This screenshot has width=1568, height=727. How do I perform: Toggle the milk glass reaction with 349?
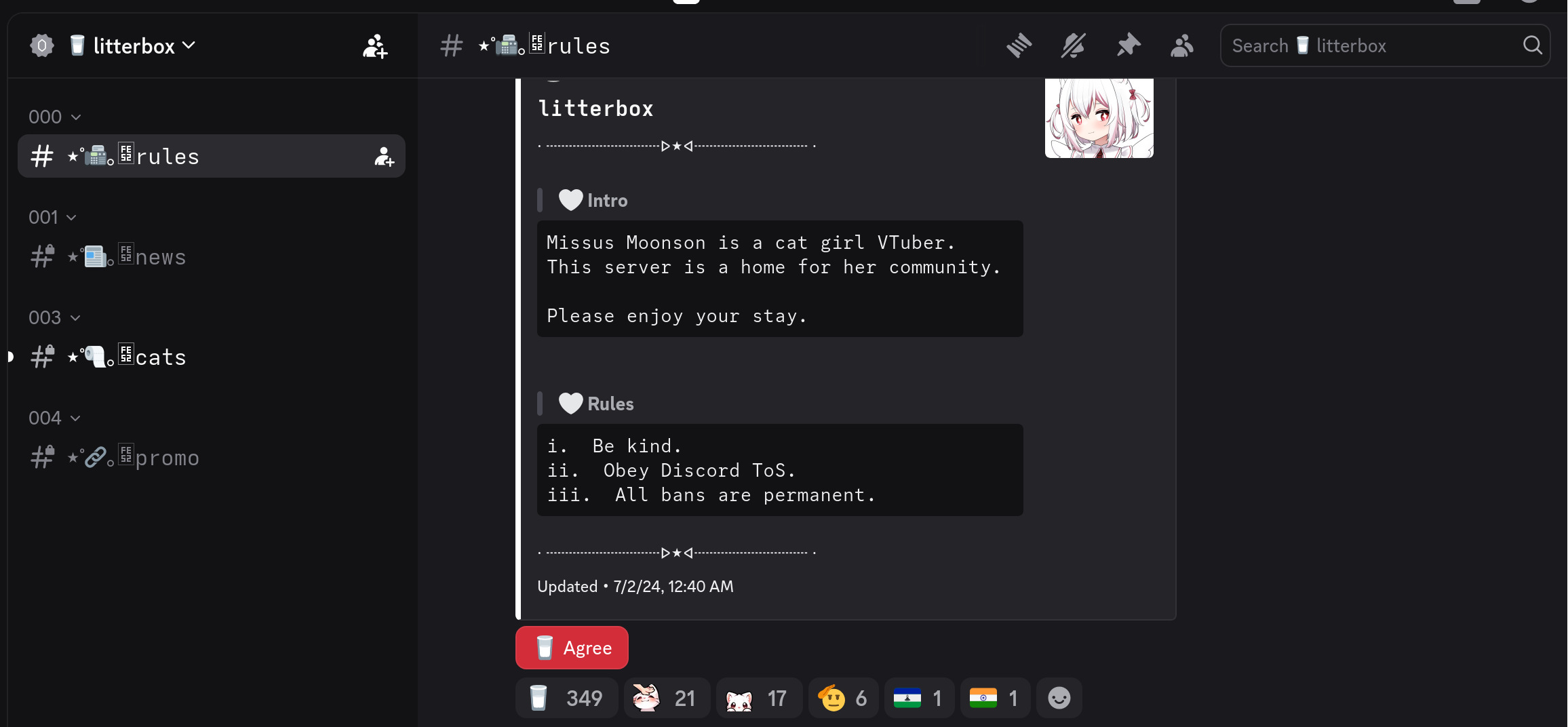[x=567, y=698]
